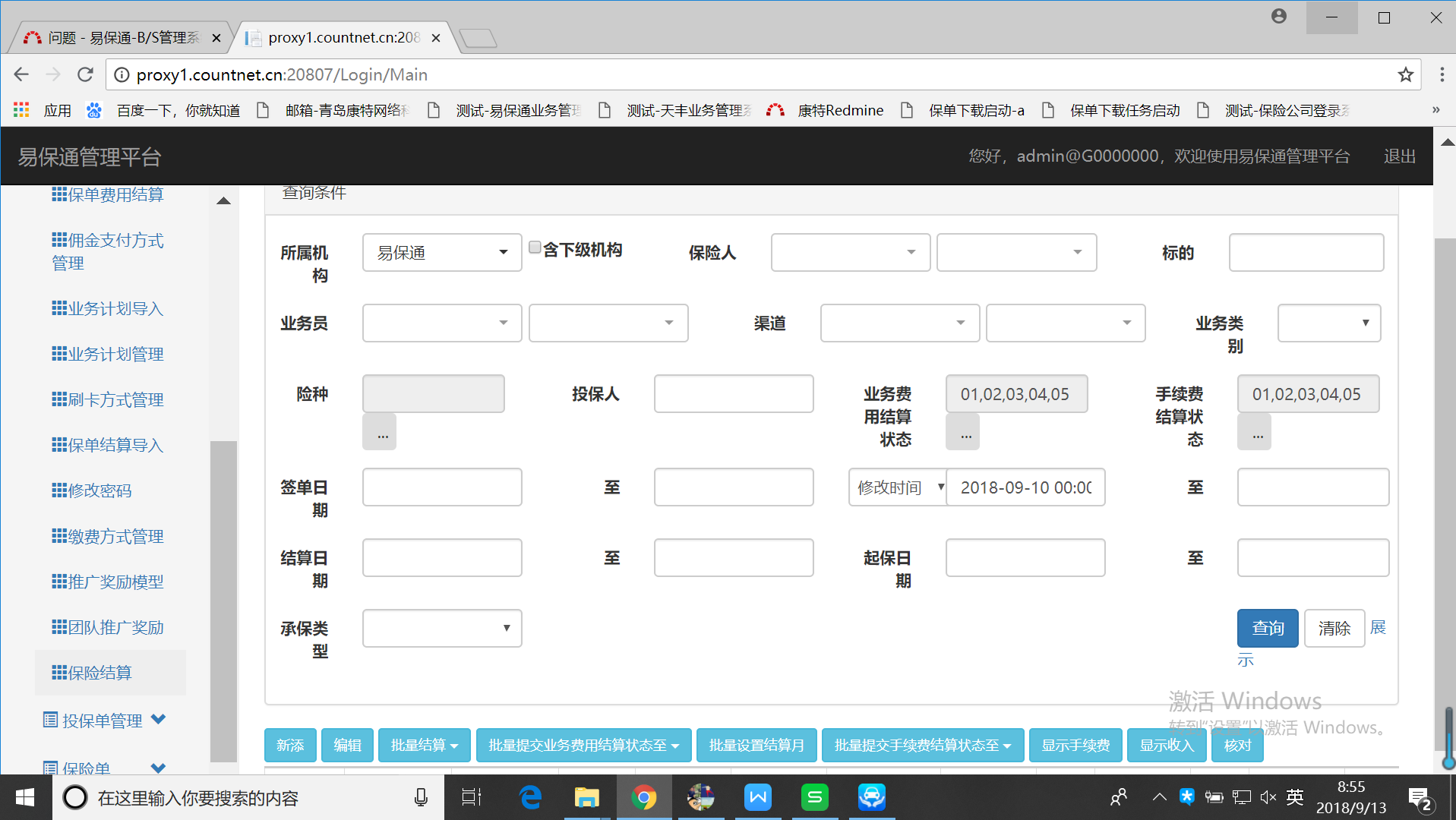Open 佣金支付方式管理 in the sidebar
1456x820 pixels.
(108, 252)
